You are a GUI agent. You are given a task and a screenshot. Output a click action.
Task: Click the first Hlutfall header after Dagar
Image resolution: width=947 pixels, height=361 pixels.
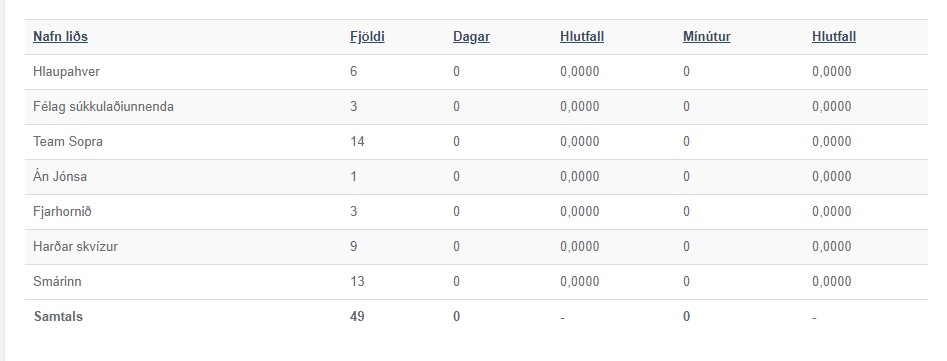582,37
